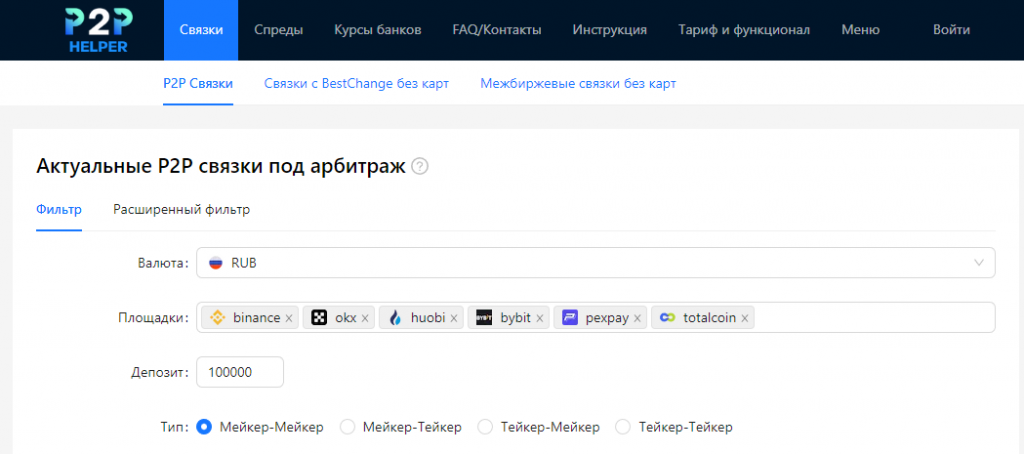Open the Меню navigation item
Viewport: 1024px width, 454px height.
pyautogui.click(x=860, y=30)
